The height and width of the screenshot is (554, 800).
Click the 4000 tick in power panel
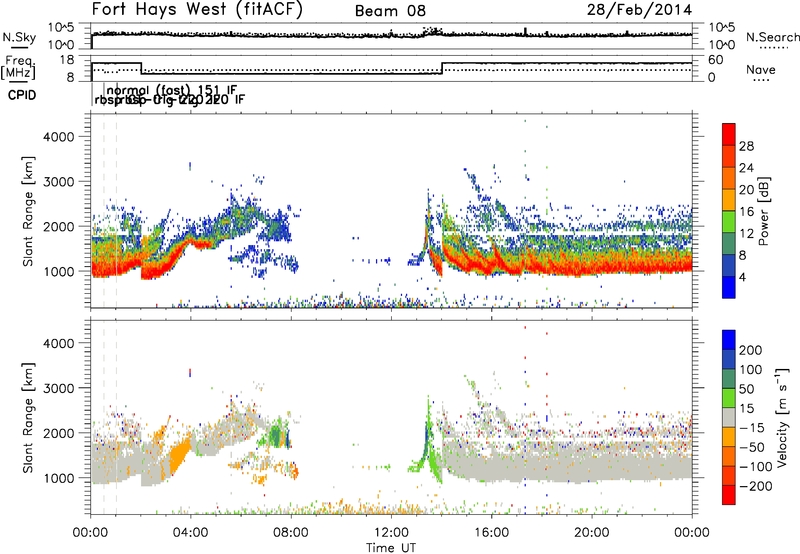(x=58, y=137)
